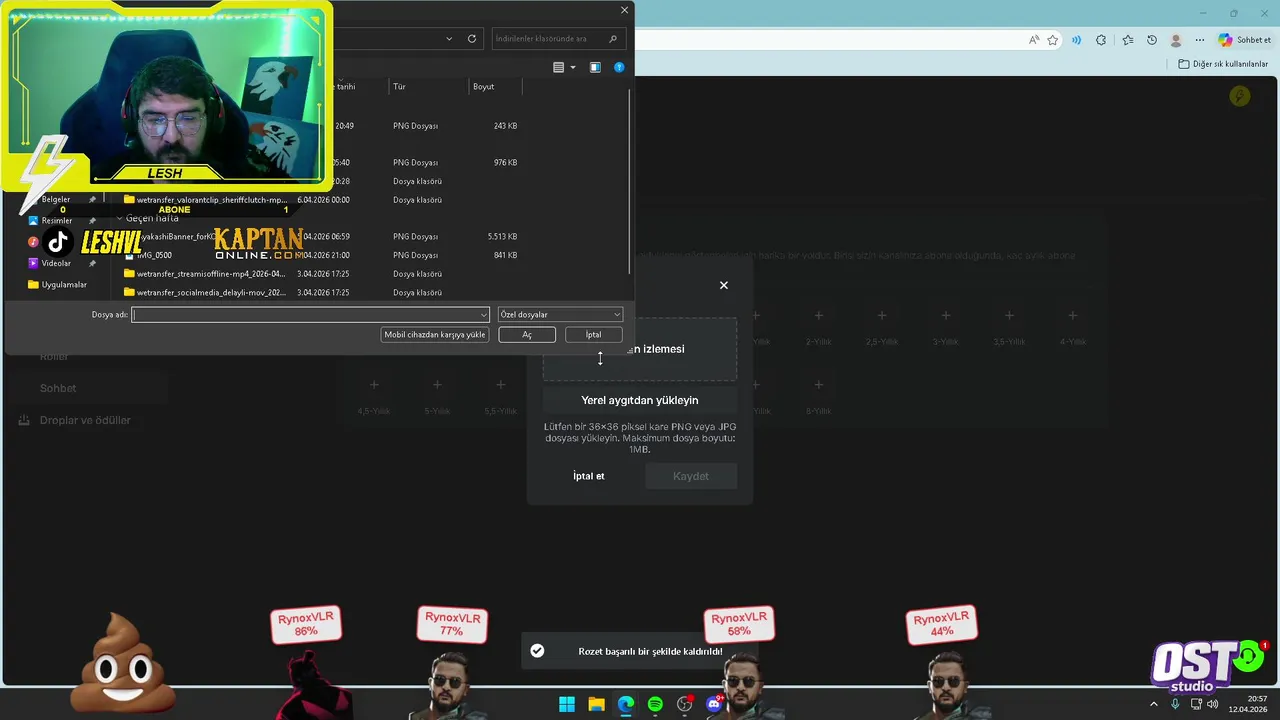
Task: Expand the view options arrow
Action: [573, 68]
